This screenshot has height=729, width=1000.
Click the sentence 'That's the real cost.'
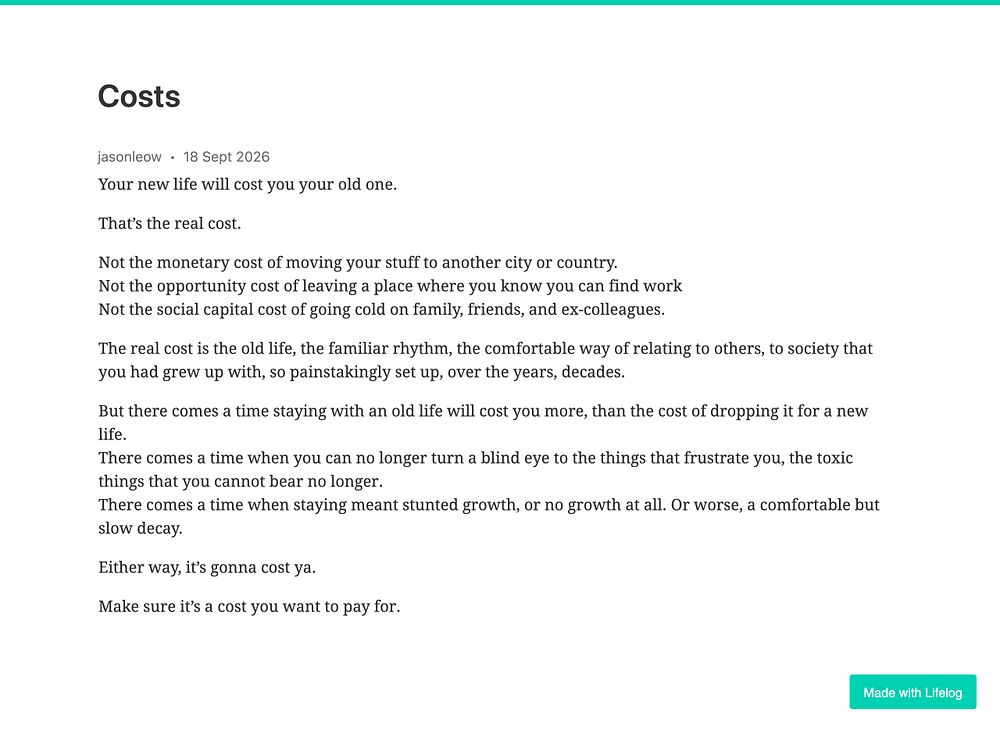[x=170, y=224]
